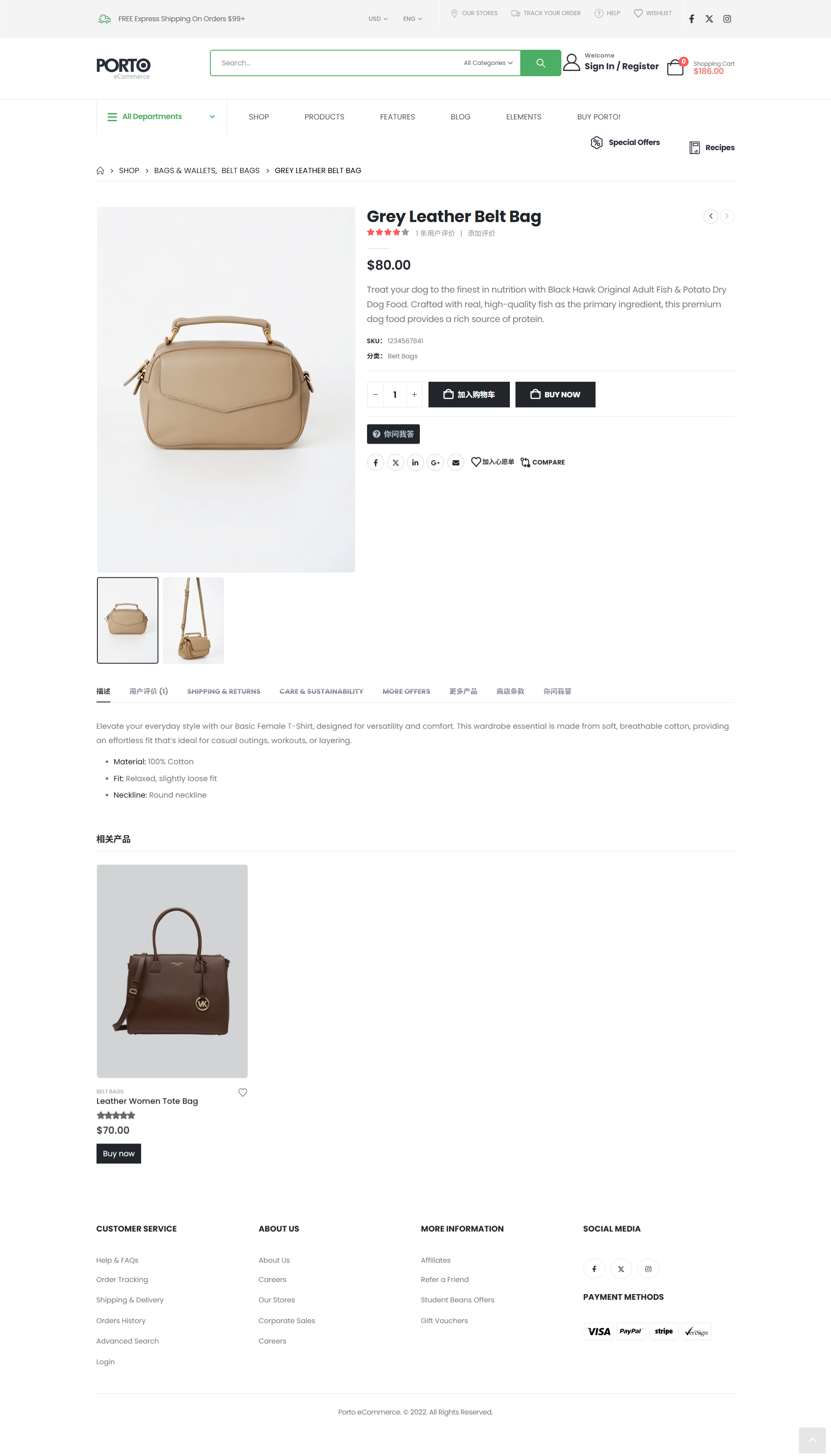Click the green search magnifier button
The height and width of the screenshot is (1456, 831).
coord(540,63)
